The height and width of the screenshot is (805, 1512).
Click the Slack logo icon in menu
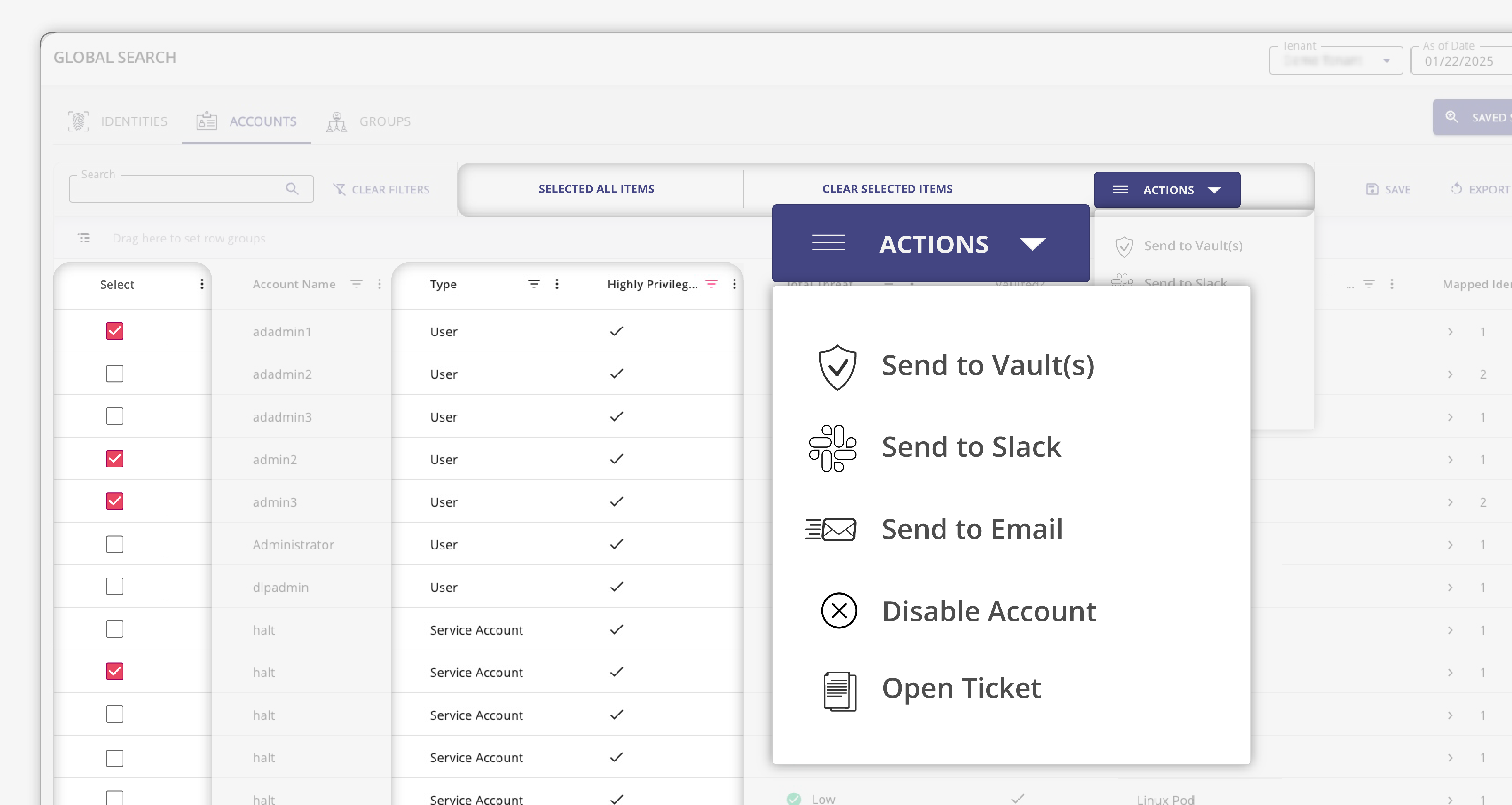pyautogui.click(x=832, y=448)
